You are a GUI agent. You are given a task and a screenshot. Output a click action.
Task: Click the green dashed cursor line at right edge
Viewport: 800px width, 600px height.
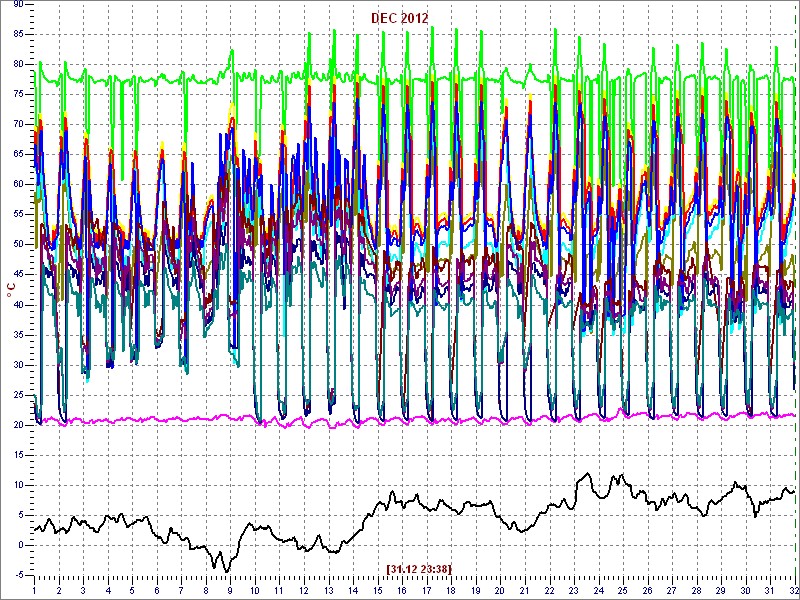click(796, 300)
